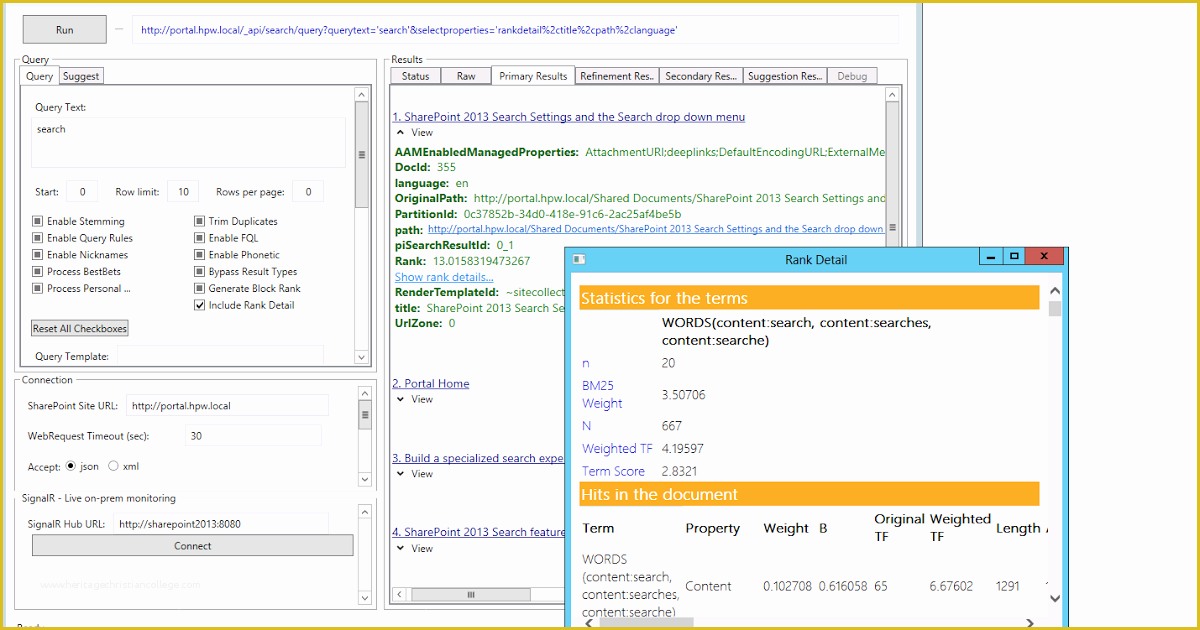Select the json accept radio button
The width and height of the screenshot is (1200, 630).
pyautogui.click(x=71, y=466)
